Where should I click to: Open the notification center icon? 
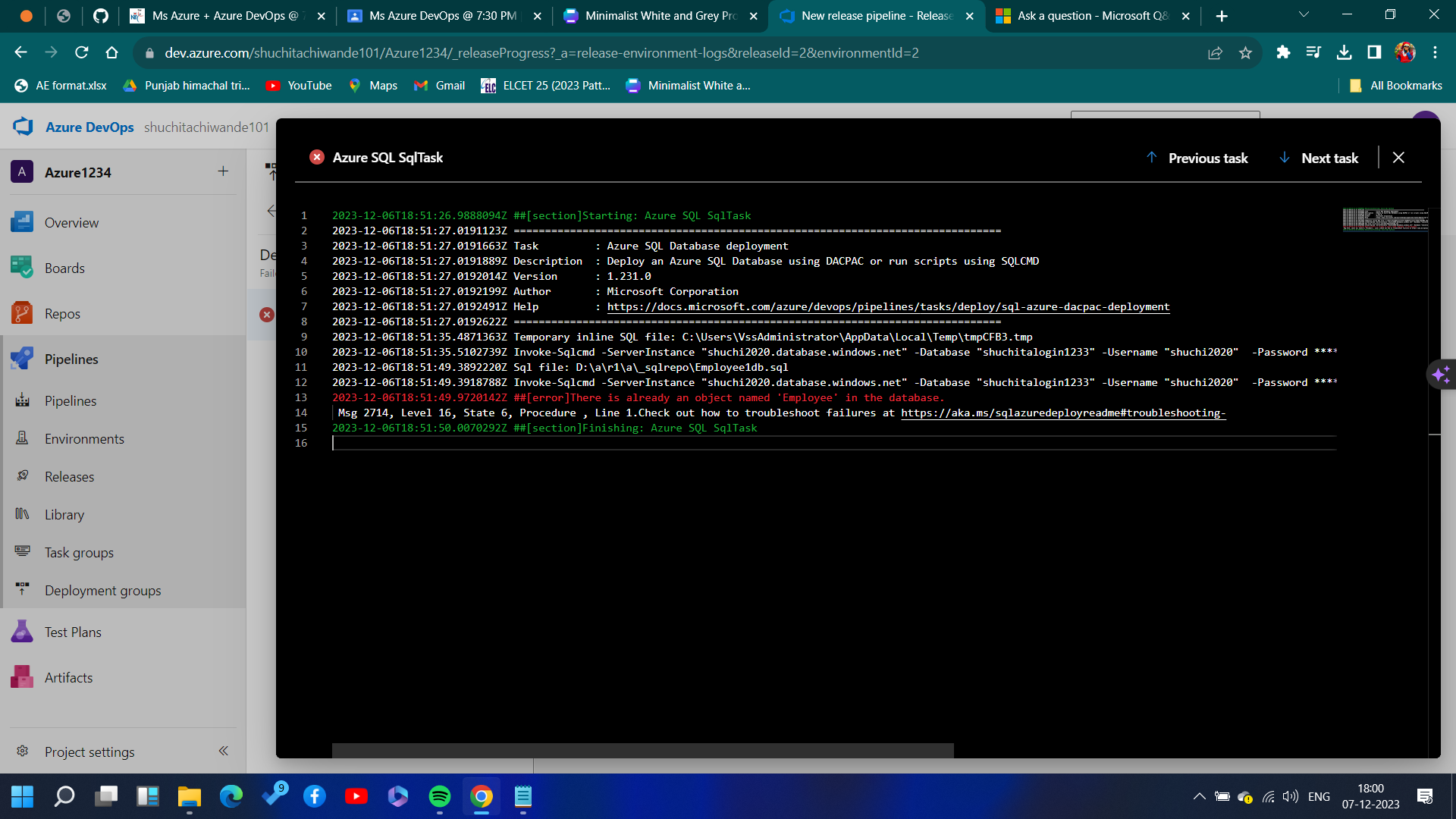coord(1425,796)
